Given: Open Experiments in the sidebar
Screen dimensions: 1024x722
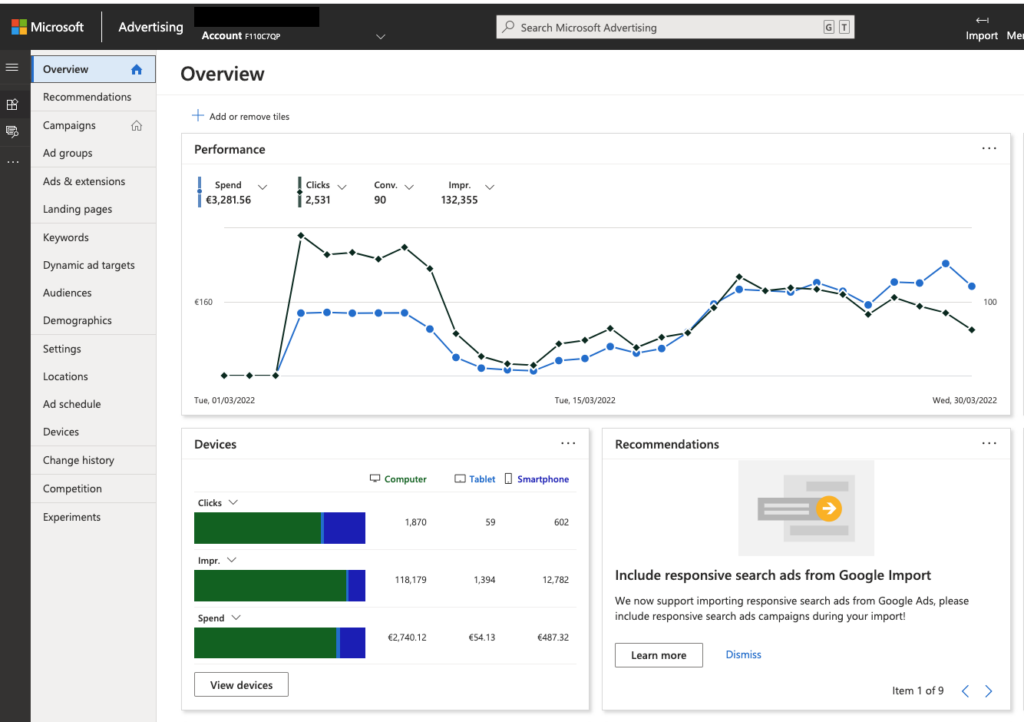Looking at the screenshot, I should 93,517.
